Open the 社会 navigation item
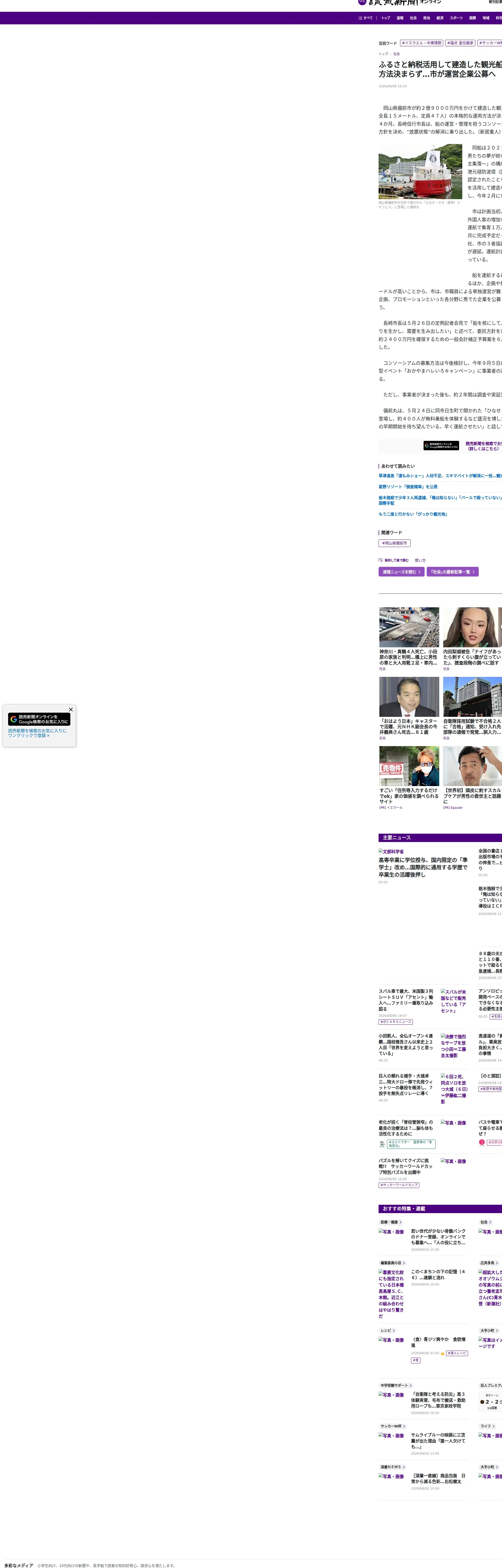Screen dimensions: 502x1568 click(x=413, y=18)
